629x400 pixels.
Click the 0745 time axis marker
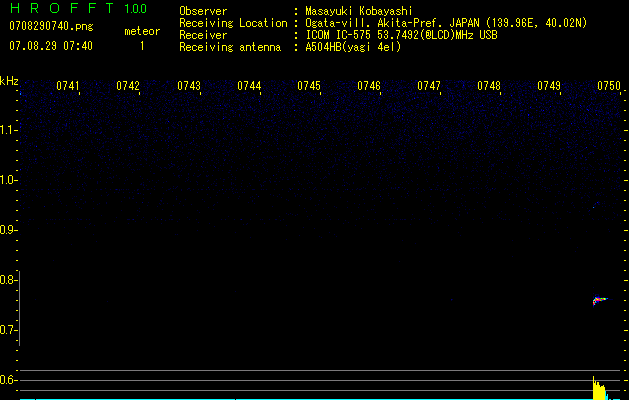(x=309, y=86)
